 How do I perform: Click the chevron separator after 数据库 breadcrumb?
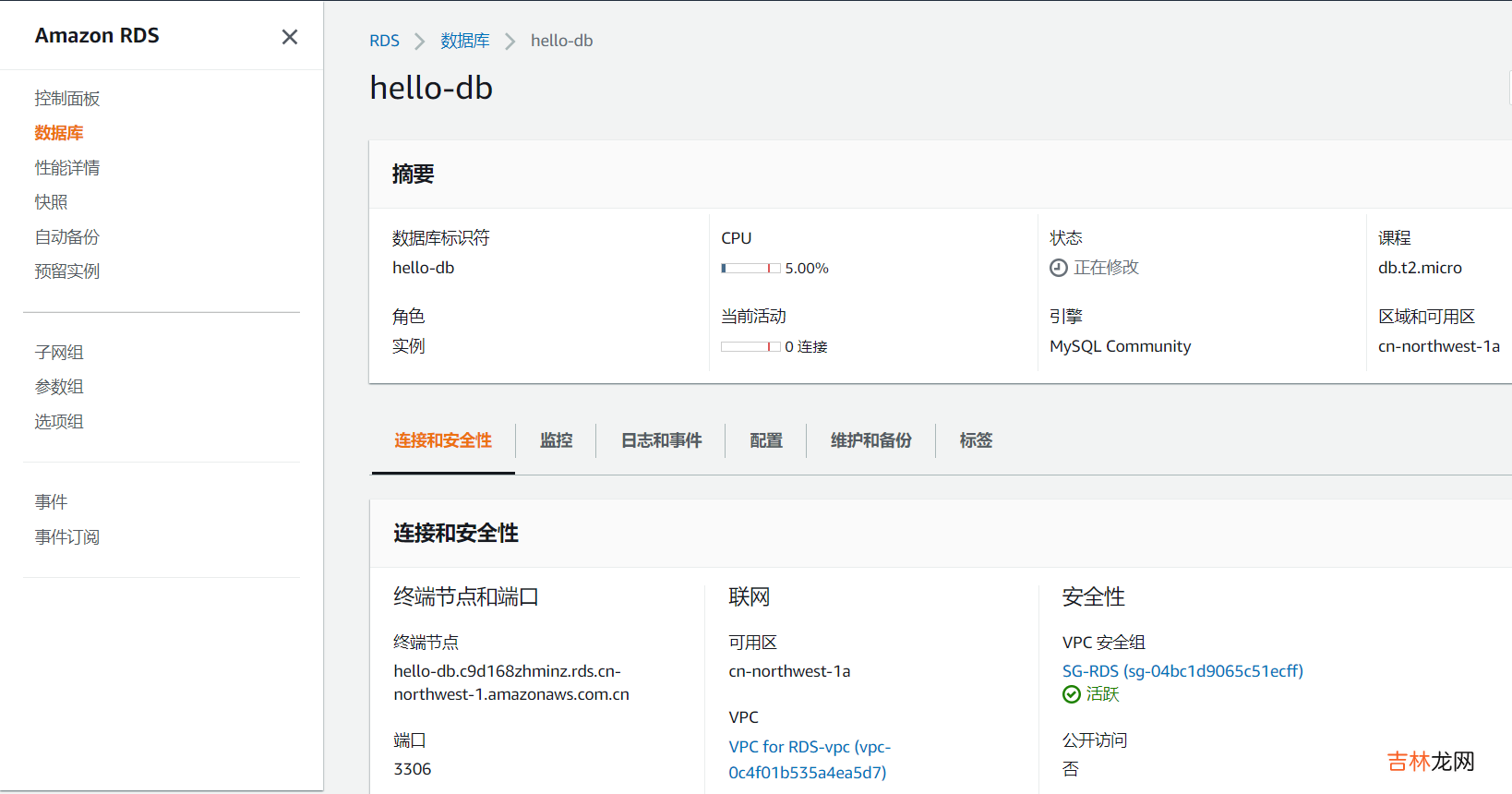(510, 42)
